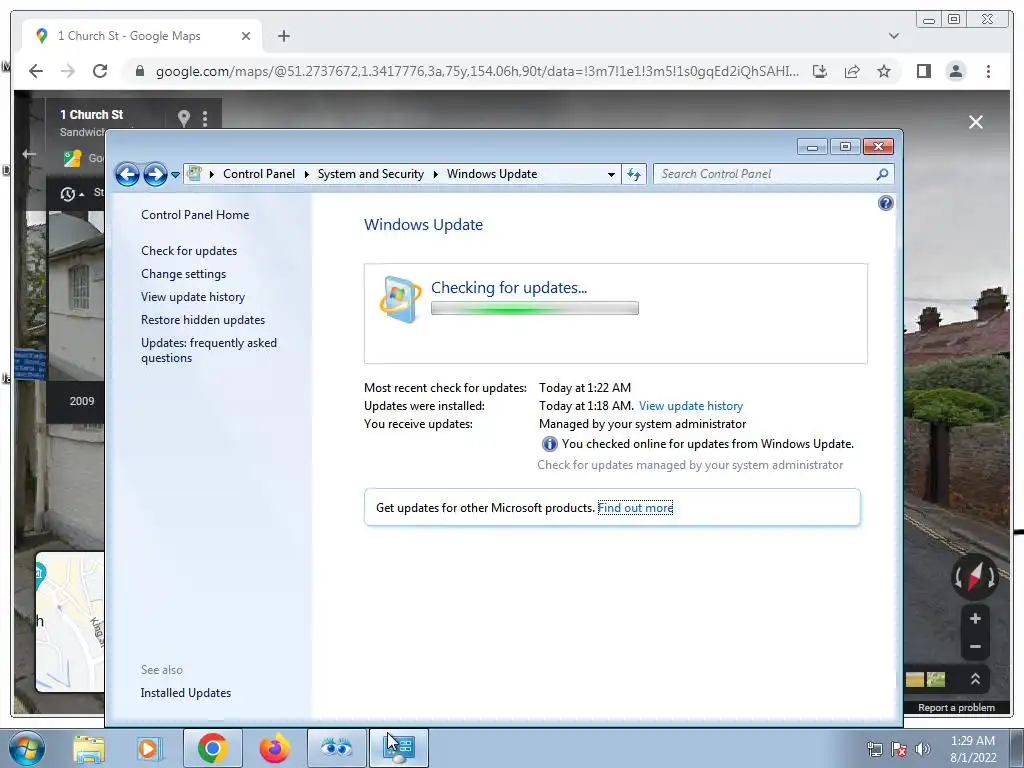Go to Control Panel Home
Screen dimensions: 1024x768
point(195,215)
